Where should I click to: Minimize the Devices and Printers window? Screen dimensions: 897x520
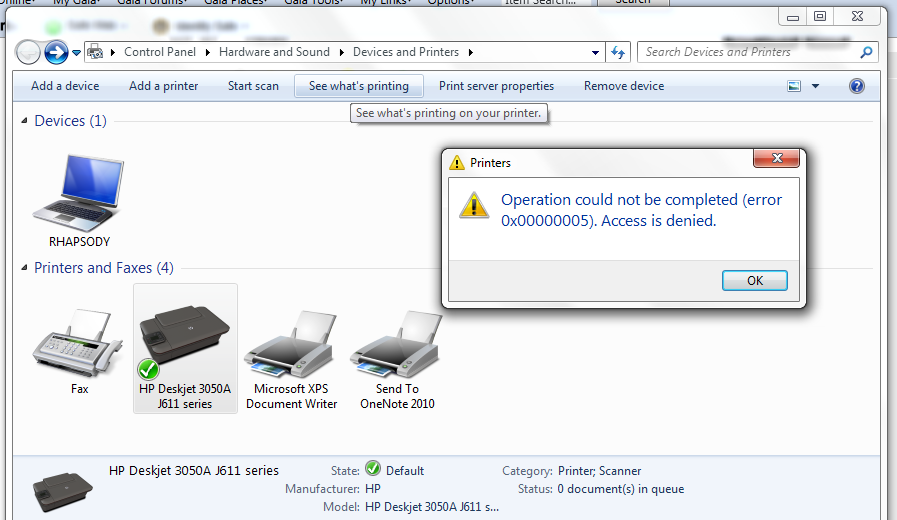tap(792, 17)
